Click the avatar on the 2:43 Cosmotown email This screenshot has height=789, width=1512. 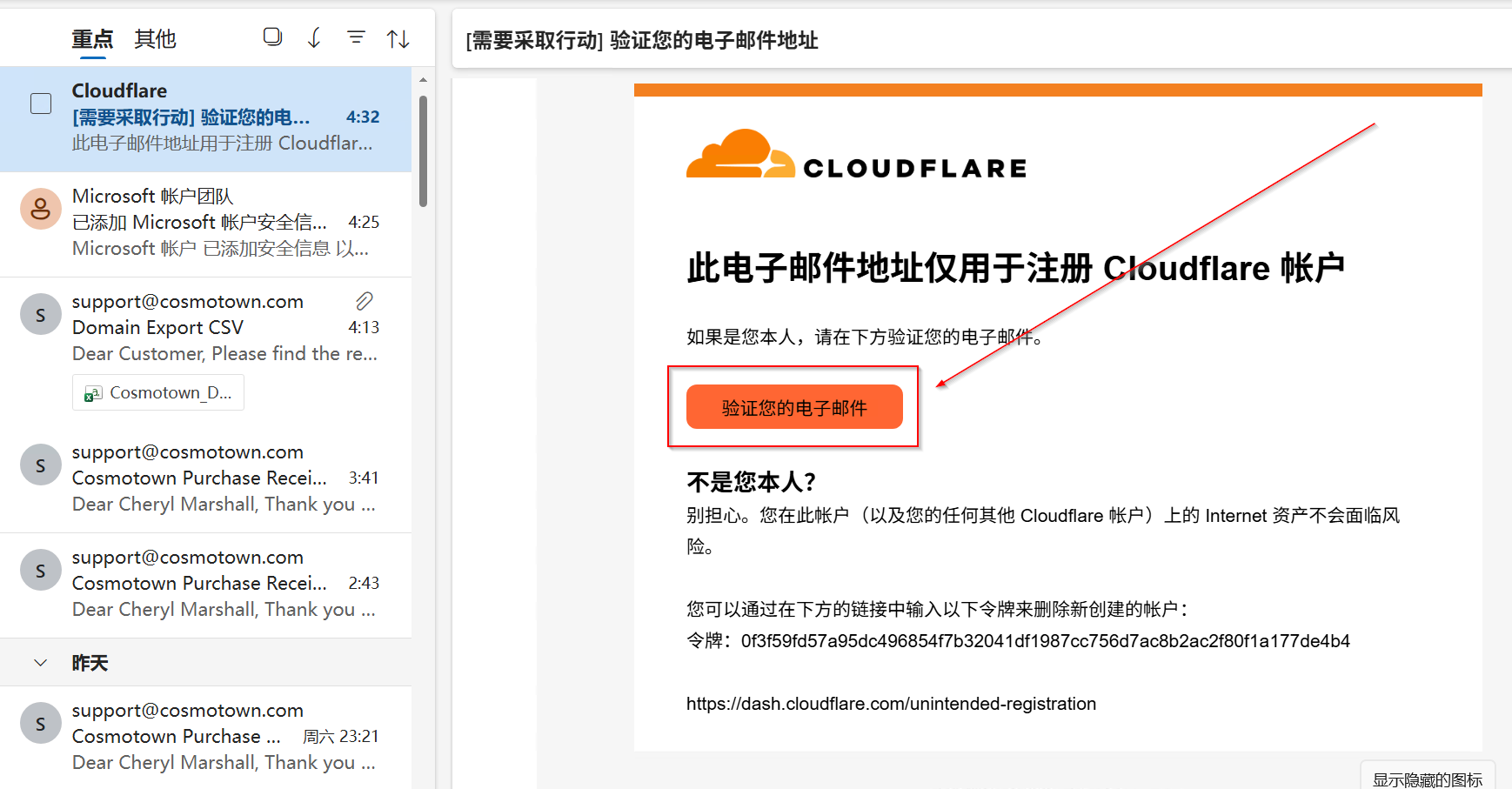(x=41, y=570)
